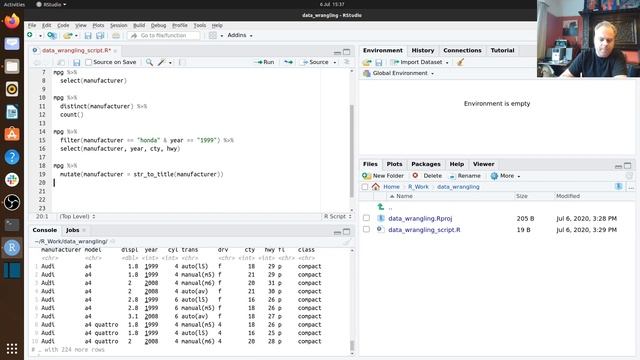Click the workspace panes grid icon
This screenshot has height=360, width=640.
click(x=213, y=36)
